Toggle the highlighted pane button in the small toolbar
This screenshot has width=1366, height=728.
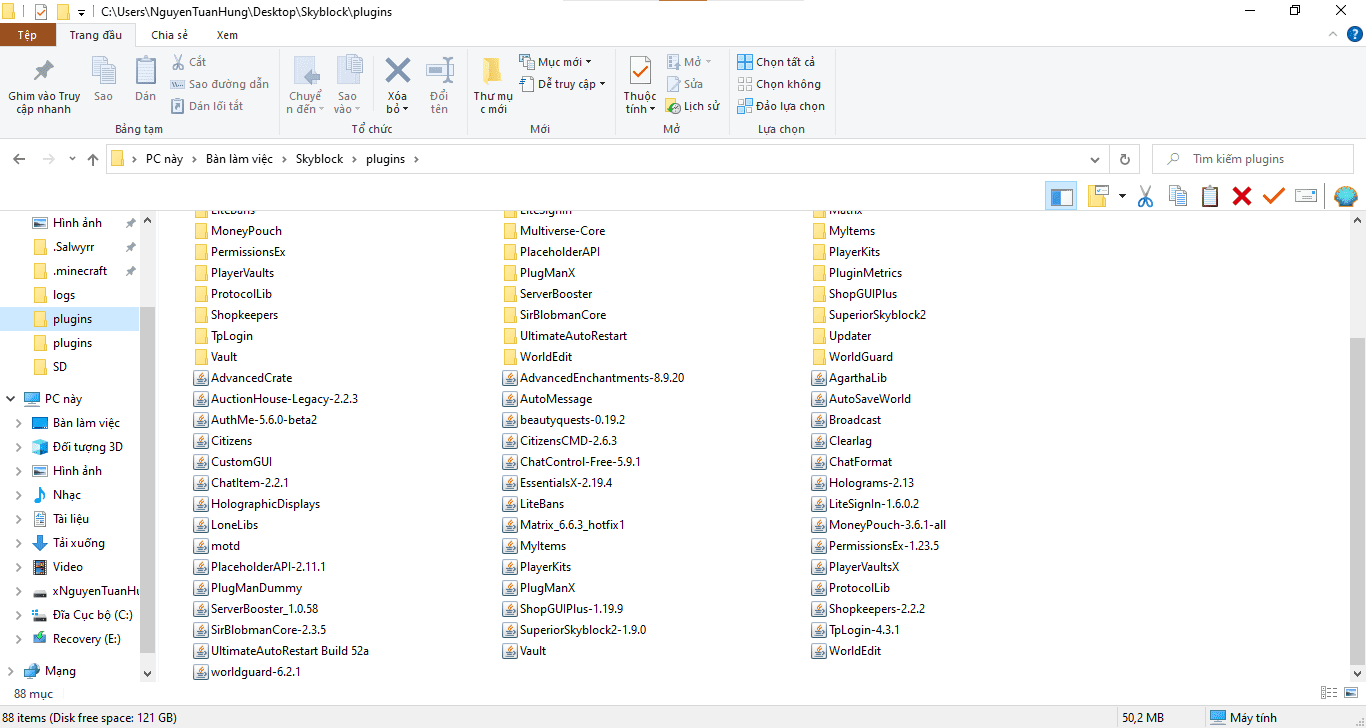click(x=1061, y=196)
